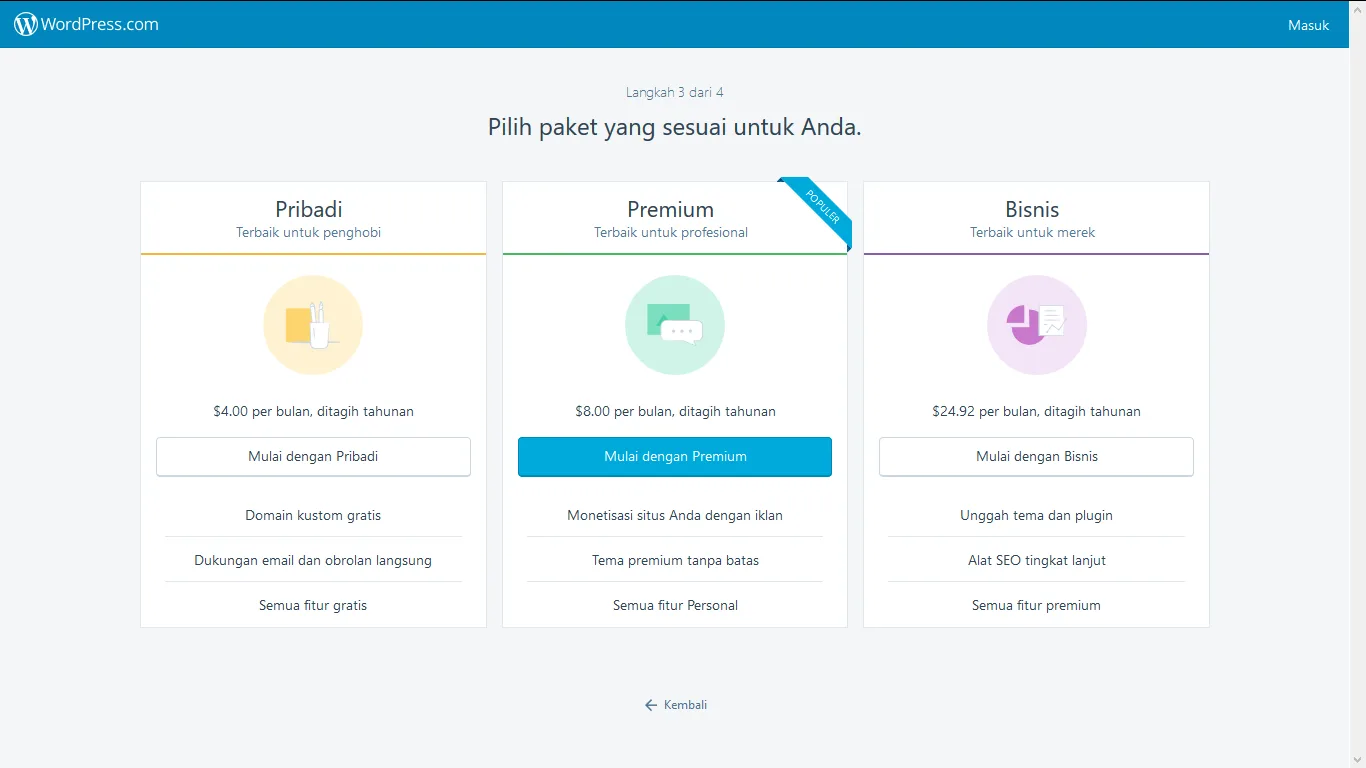Image resolution: width=1366 pixels, height=768 pixels.
Task: Click 'Tema premium tanpa batas' feature
Action: click(675, 560)
